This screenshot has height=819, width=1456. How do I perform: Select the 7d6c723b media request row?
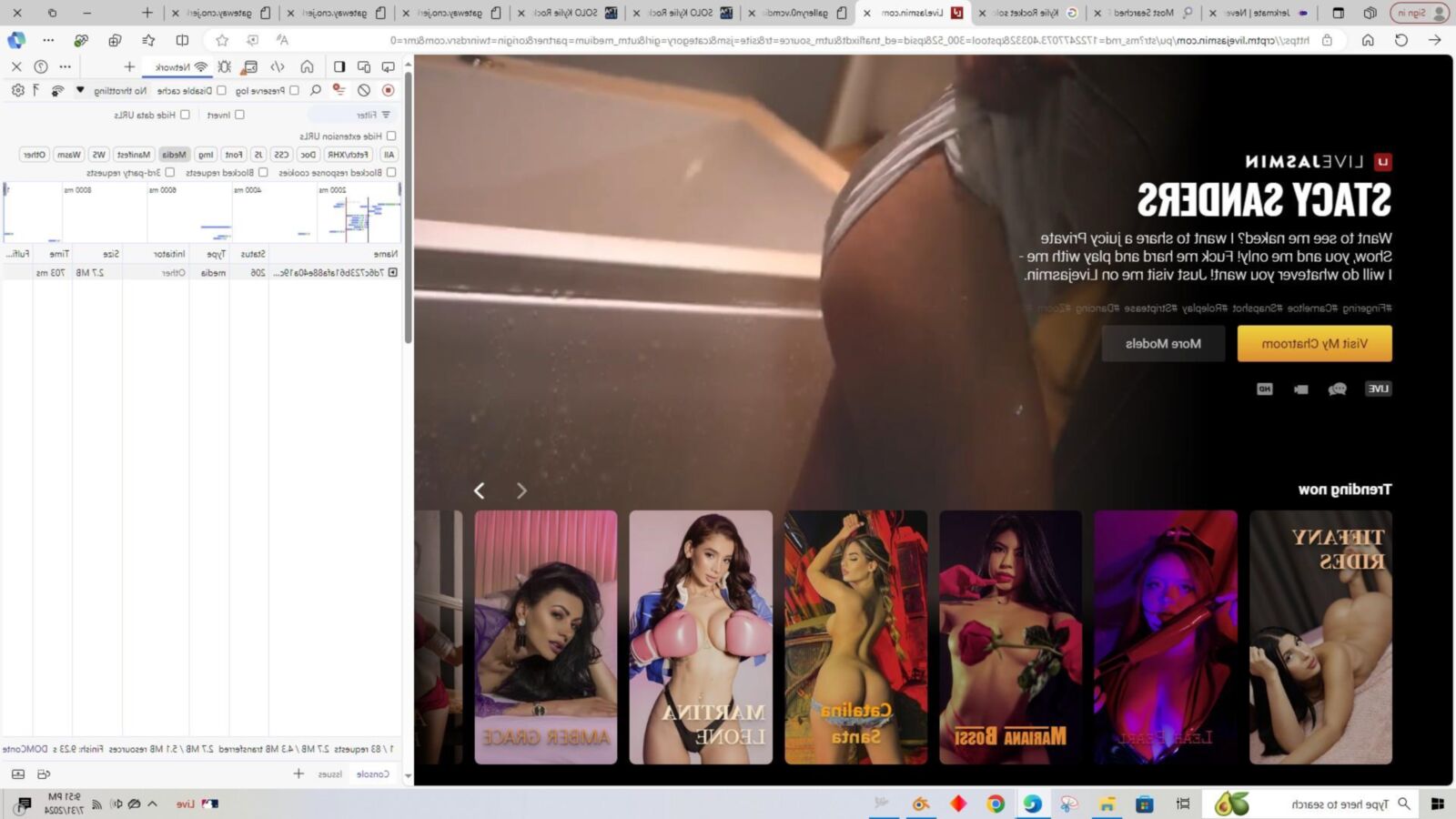click(201, 272)
